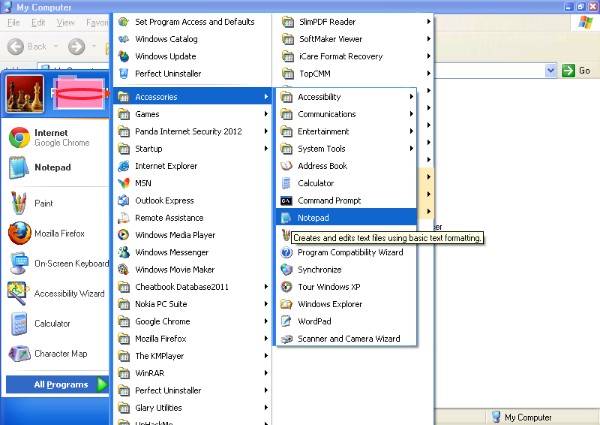
Task: Open lower Perfect Uninstaller folder entry
Action: click(x=193, y=390)
